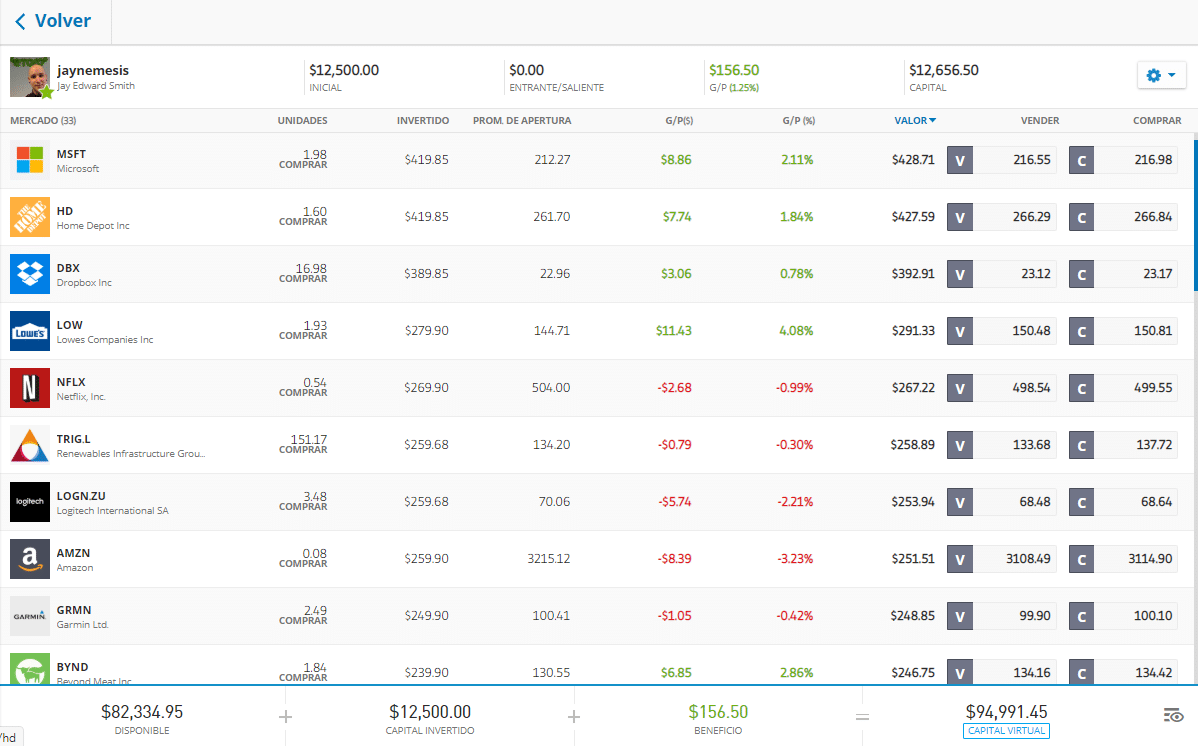Click LOW G/P value $11.43
Viewport: 1198px width, 746px height.
tap(674, 331)
